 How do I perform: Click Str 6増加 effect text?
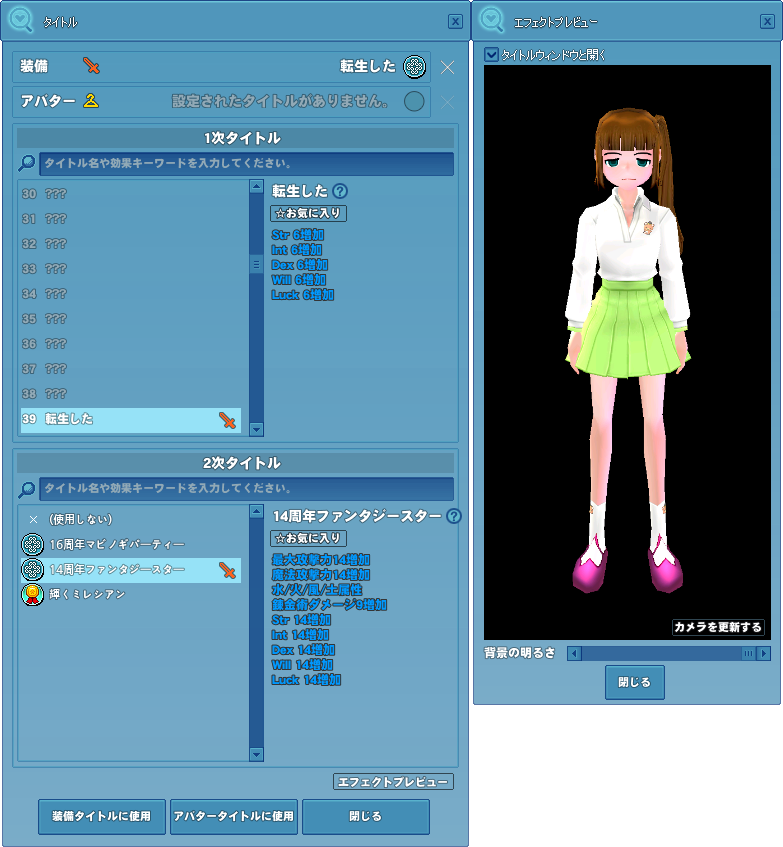[x=298, y=235]
